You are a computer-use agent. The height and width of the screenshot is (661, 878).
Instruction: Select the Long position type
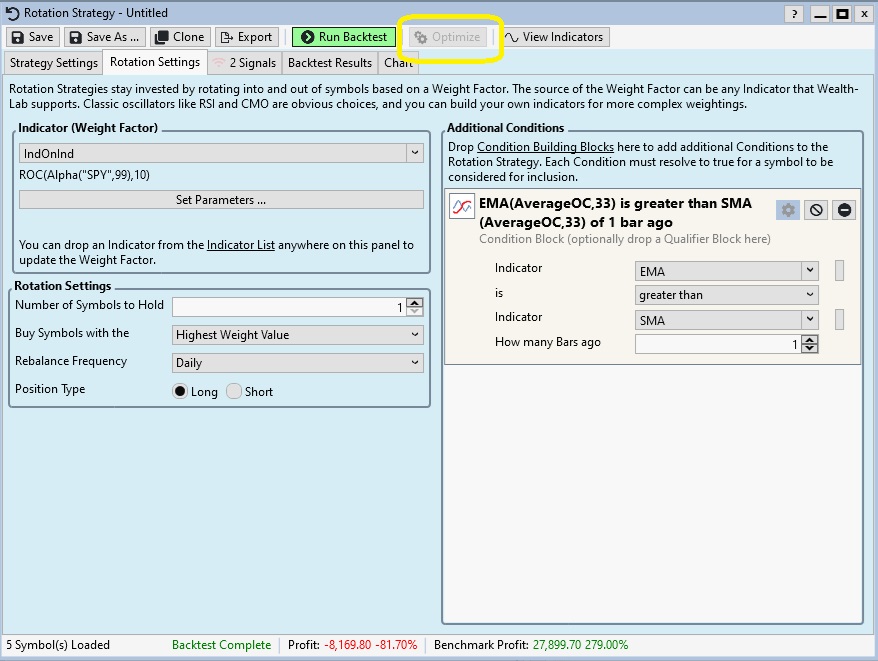[x=181, y=392]
